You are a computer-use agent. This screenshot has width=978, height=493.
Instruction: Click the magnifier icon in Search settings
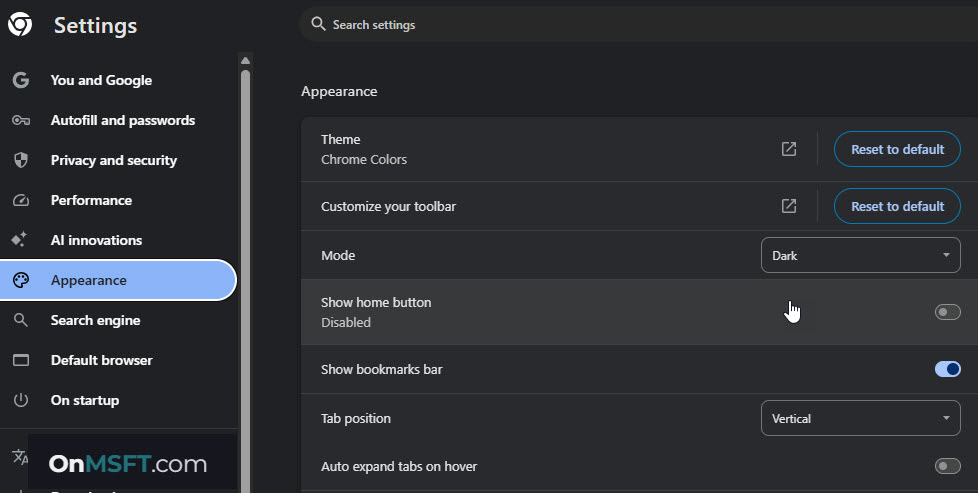tap(318, 24)
